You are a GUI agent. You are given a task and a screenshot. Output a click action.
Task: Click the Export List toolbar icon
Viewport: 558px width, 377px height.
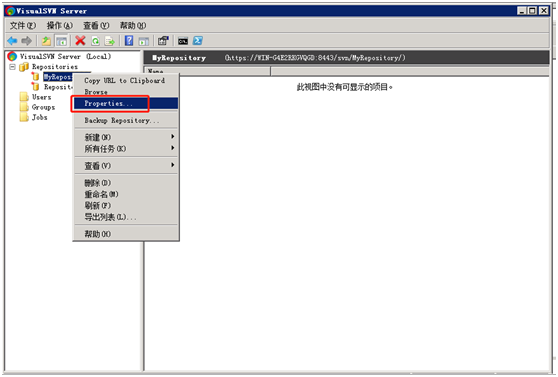tap(110, 41)
